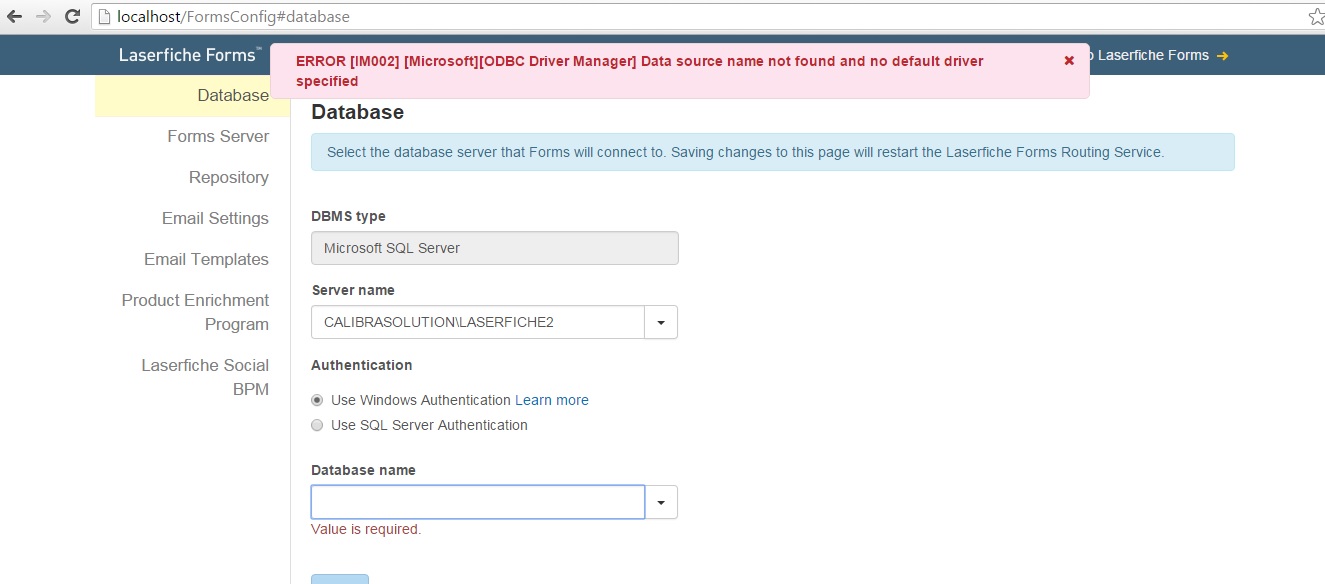This screenshot has height=584, width=1325.
Task: Dismiss the ODBC error message
Action: coord(1069,61)
